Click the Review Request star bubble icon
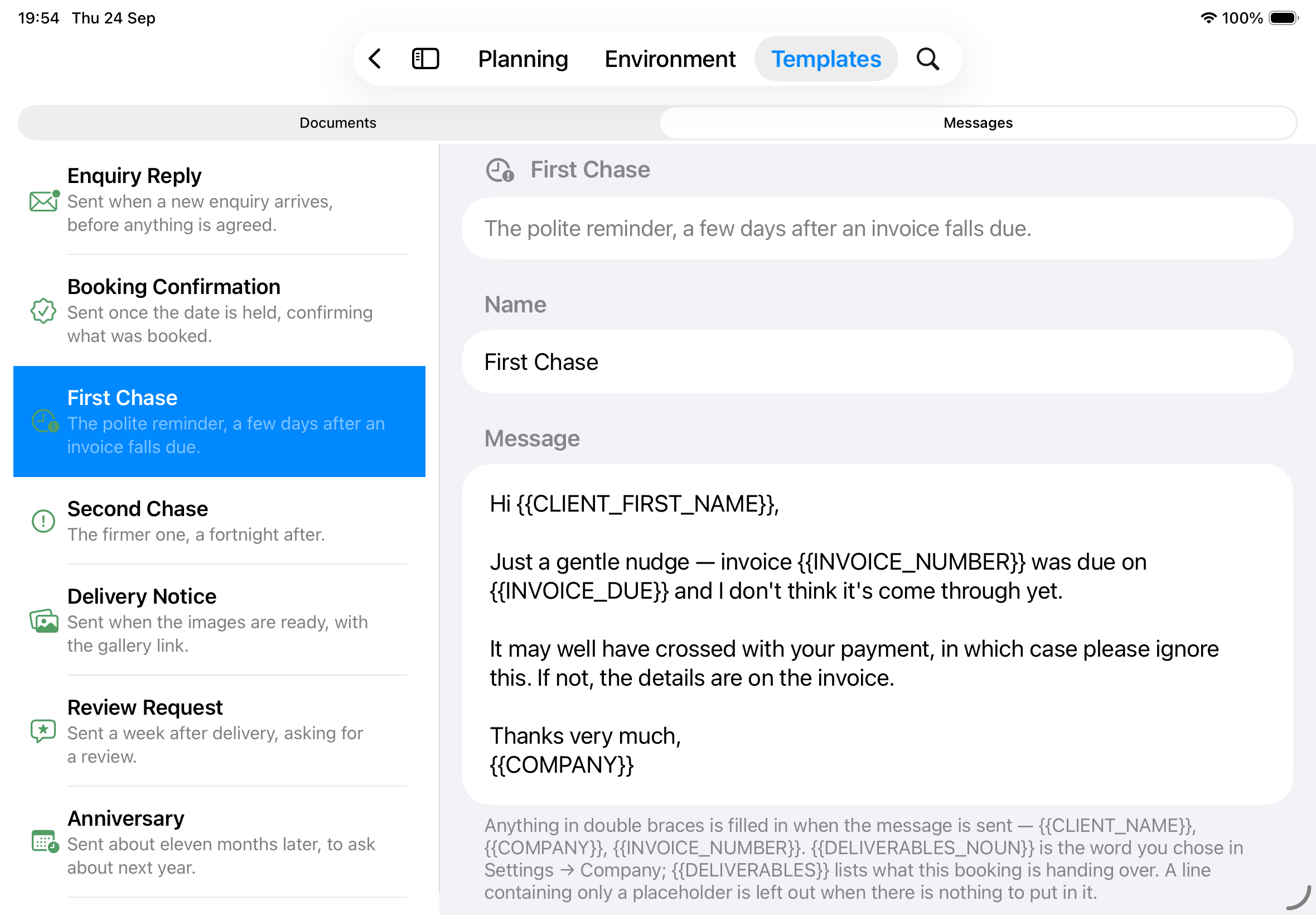The height and width of the screenshot is (915, 1316). point(43,731)
